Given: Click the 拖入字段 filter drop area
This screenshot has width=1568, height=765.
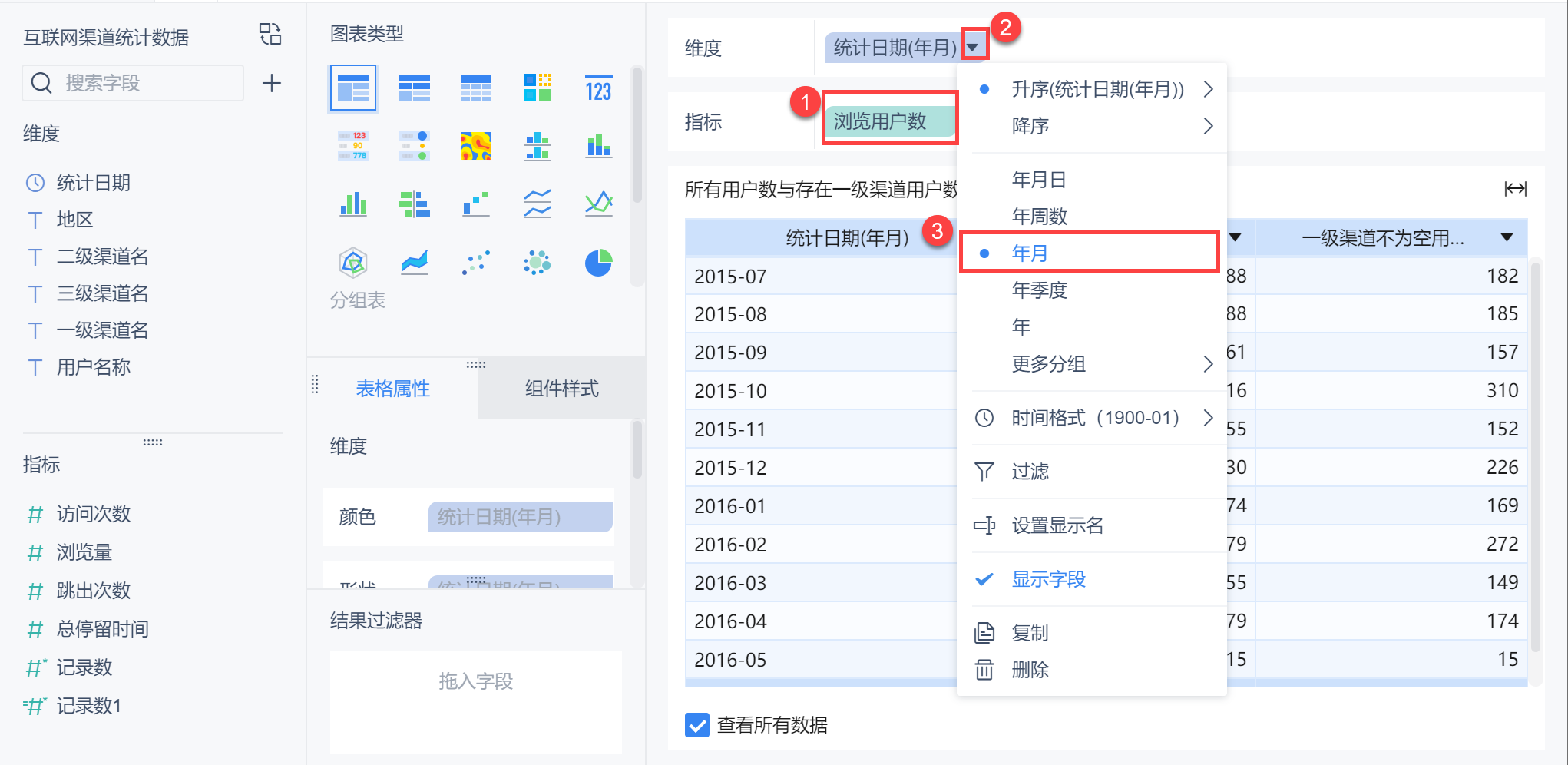Looking at the screenshot, I should click(476, 702).
